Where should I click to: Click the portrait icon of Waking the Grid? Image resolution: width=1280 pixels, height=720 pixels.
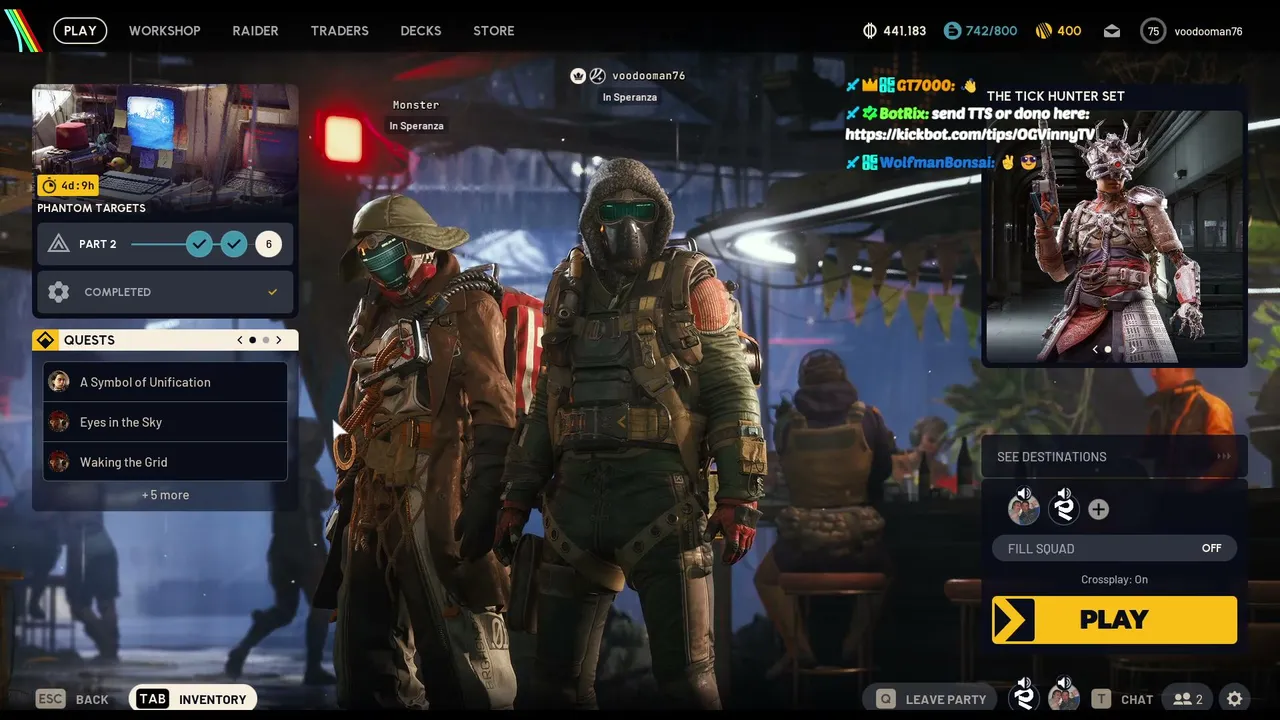click(59, 462)
